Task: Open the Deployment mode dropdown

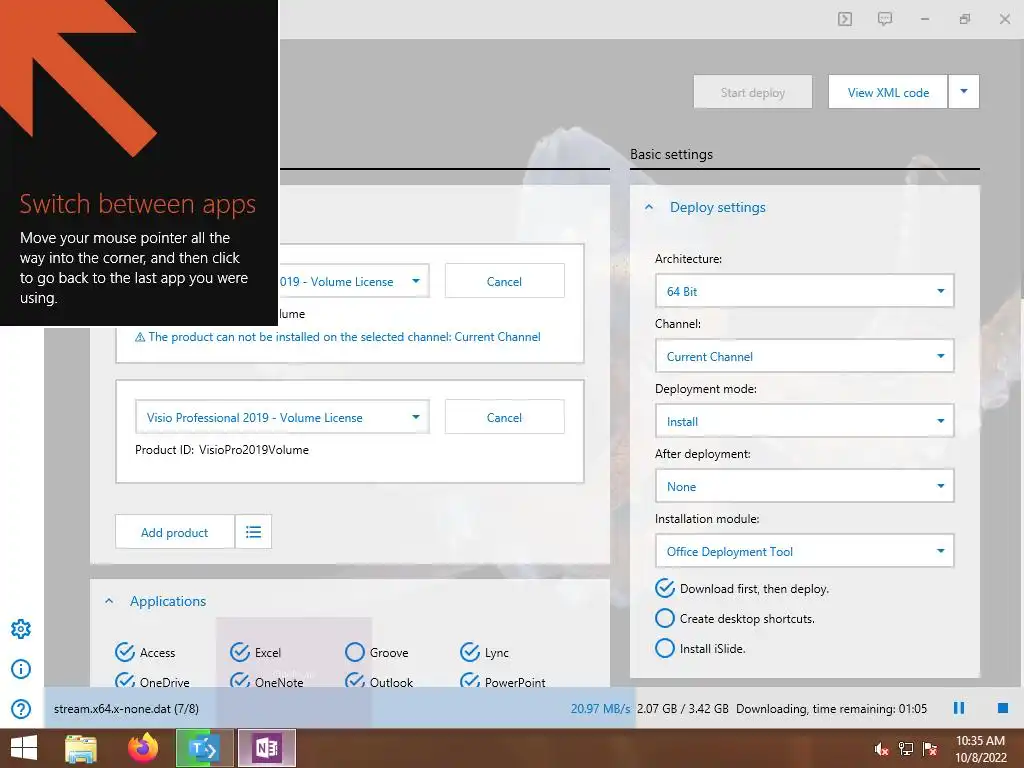Action: click(x=805, y=421)
